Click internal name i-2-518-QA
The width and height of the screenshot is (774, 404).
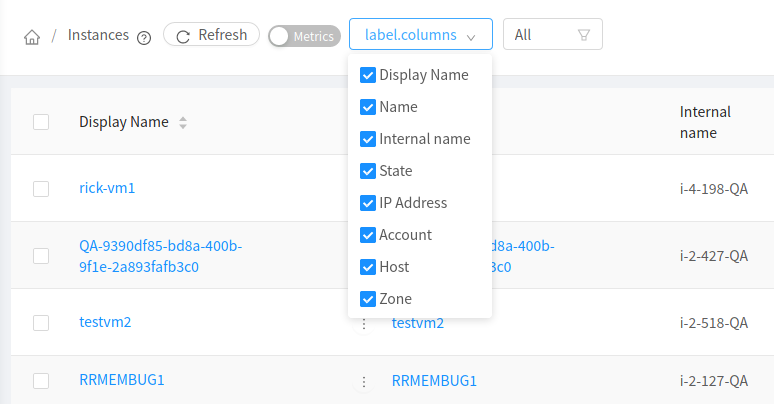pyautogui.click(x=714, y=323)
